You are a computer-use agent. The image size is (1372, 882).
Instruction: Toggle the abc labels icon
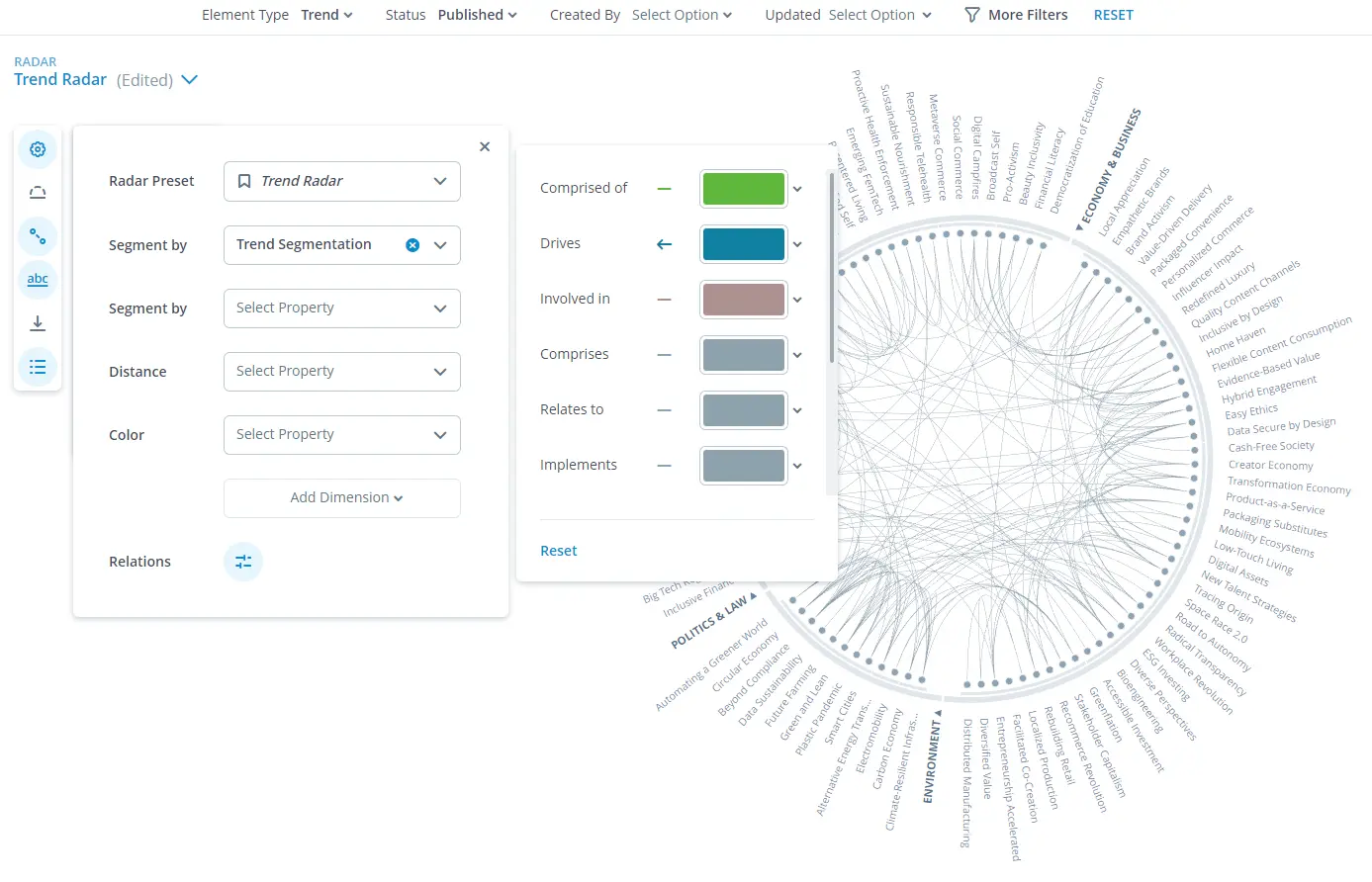[x=38, y=280]
